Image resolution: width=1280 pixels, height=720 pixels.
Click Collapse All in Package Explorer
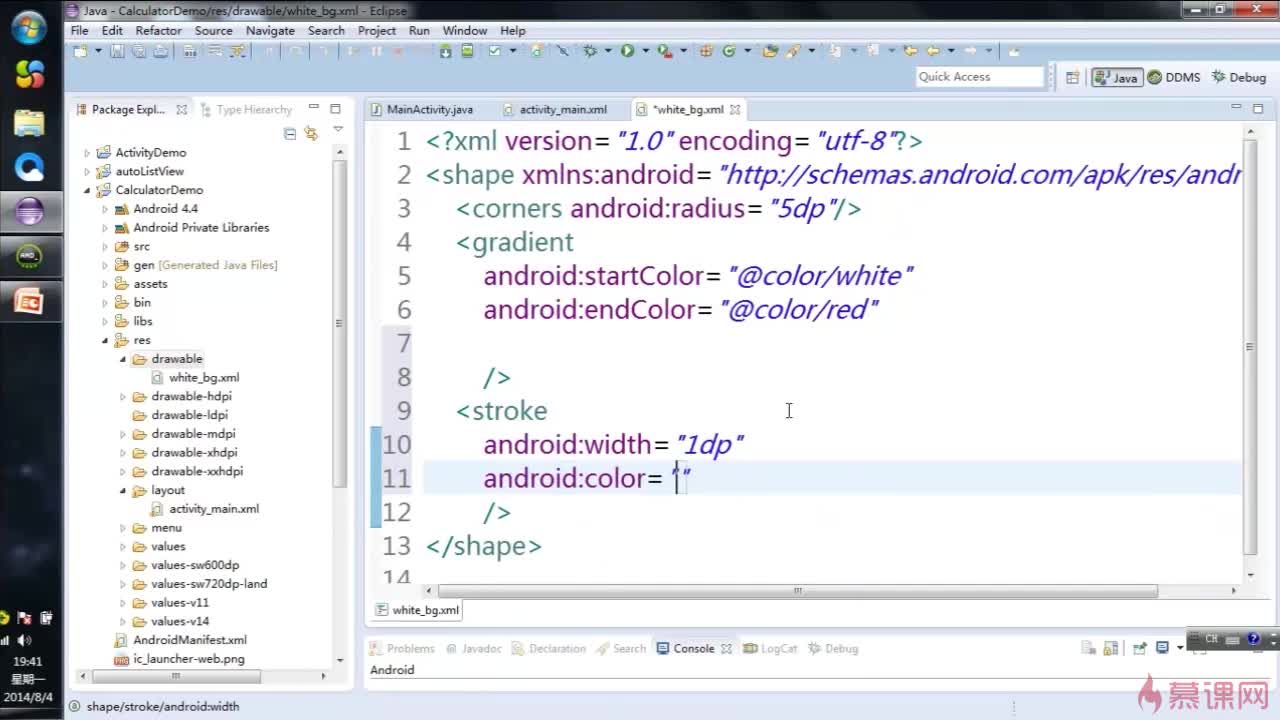[290, 133]
